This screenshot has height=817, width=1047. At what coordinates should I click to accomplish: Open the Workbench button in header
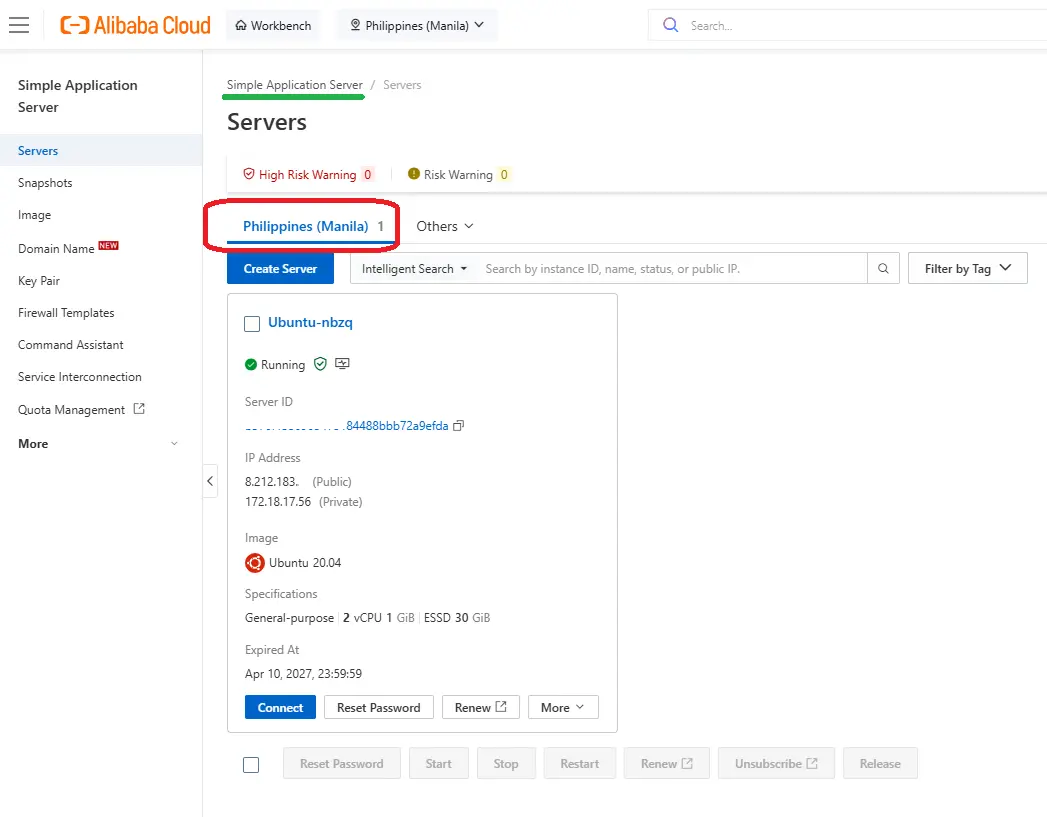coord(273,25)
